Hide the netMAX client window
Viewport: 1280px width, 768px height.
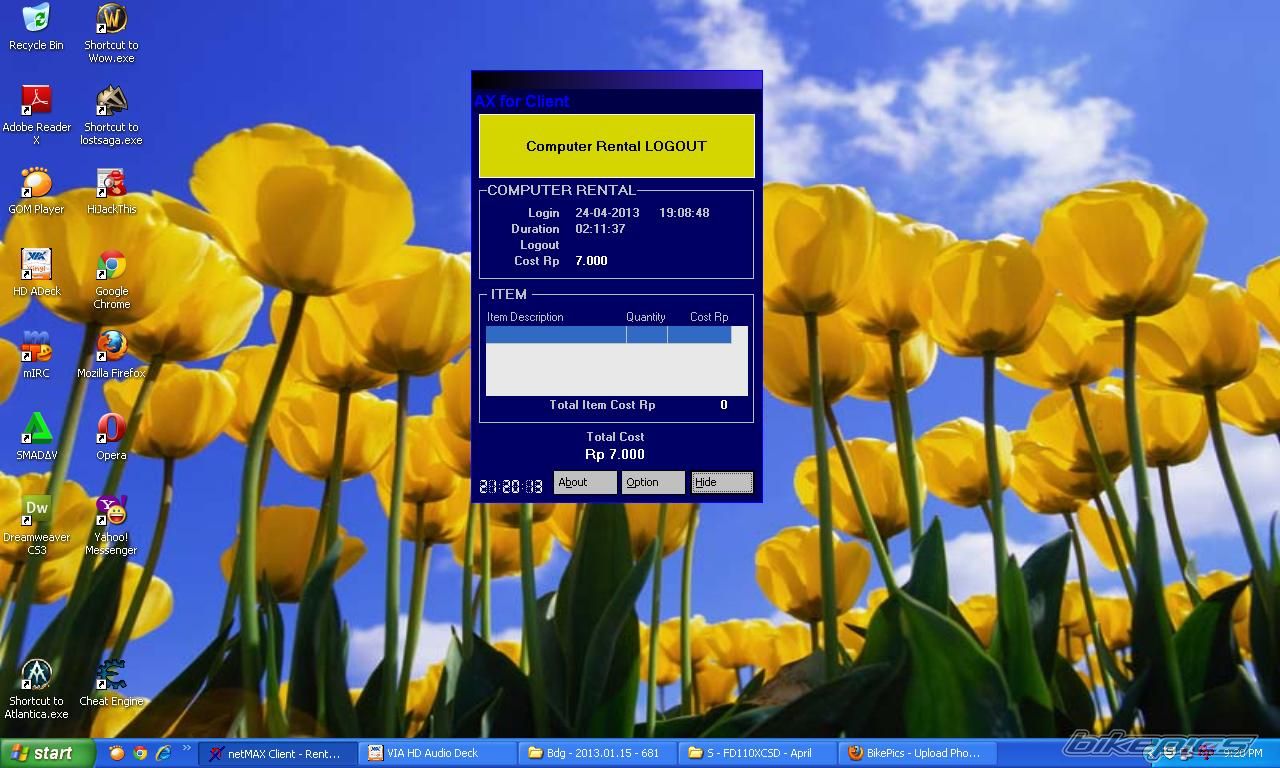[721, 482]
